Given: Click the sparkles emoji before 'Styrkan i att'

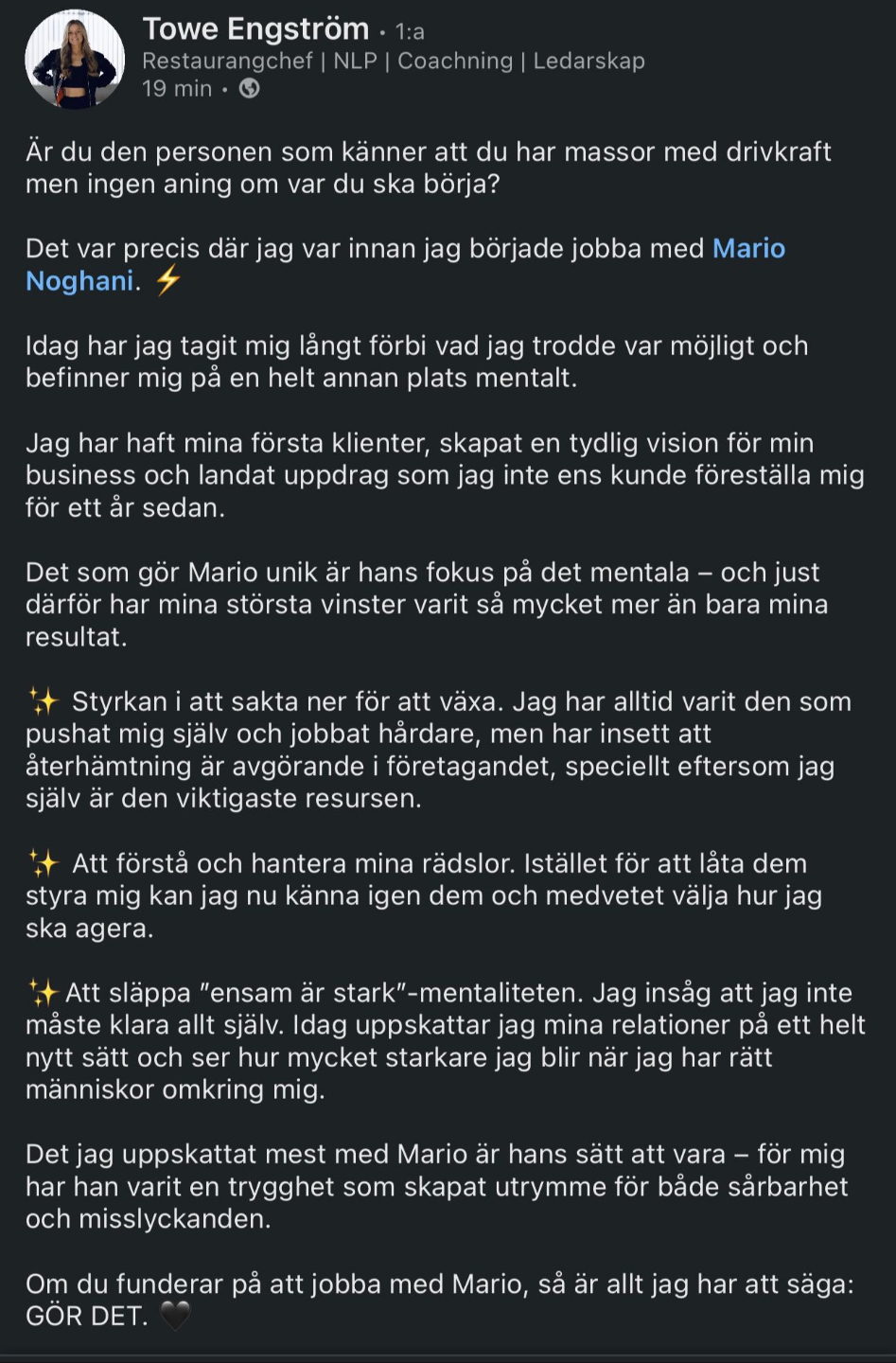Looking at the screenshot, I should [44, 701].
